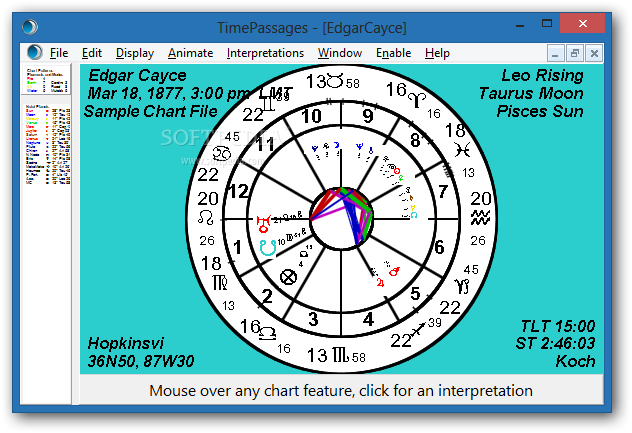Click the Edgar Cayce name heading

(137, 75)
